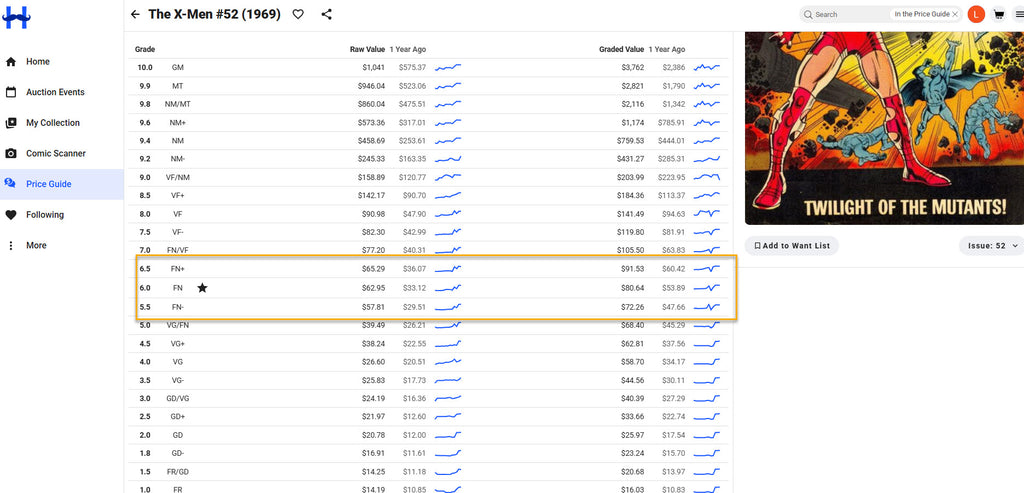Click the Graded Value column header
The height and width of the screenshot is (493, 1024).
click(621, 50)
